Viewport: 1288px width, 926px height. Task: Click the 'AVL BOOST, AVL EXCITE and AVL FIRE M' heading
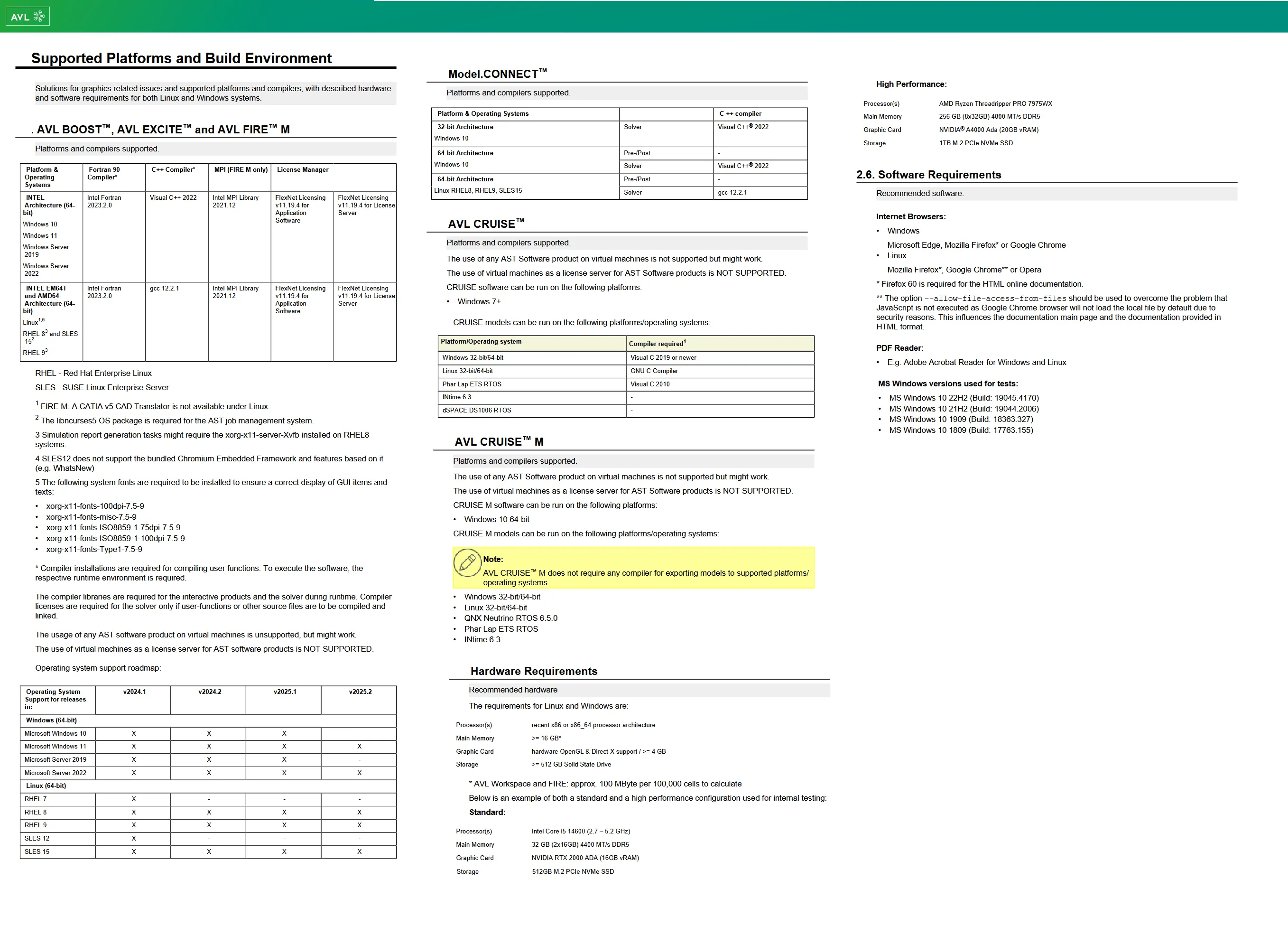point(163,130)
